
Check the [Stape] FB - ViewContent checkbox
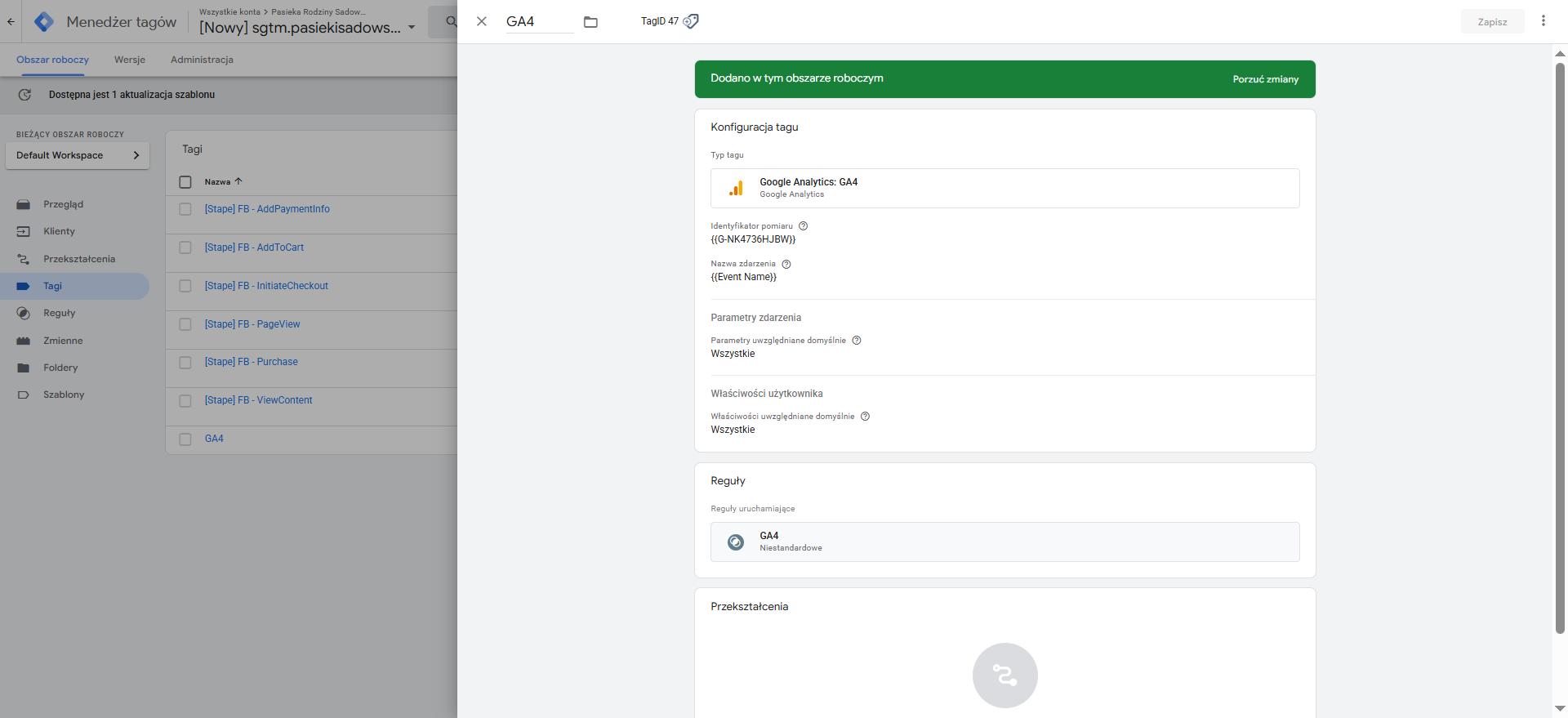pyautogui.click(x=185, y=400)
